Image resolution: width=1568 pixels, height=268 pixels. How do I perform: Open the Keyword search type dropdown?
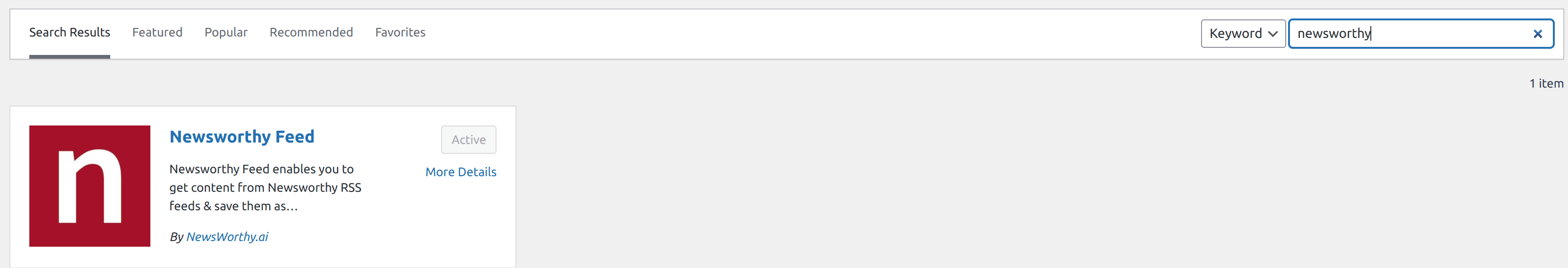pyautogui.click(x=1243, y=34)
